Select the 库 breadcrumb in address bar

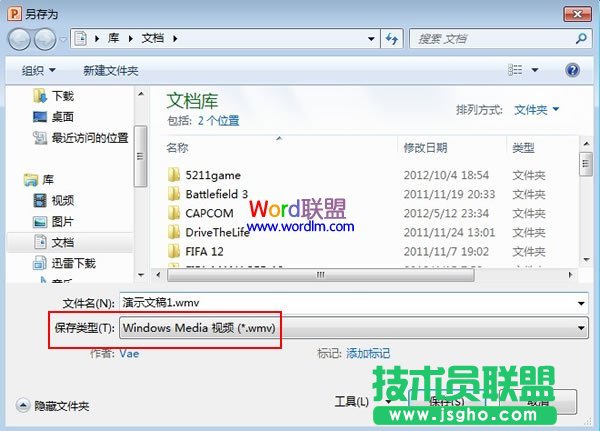(x=114, y=38)
